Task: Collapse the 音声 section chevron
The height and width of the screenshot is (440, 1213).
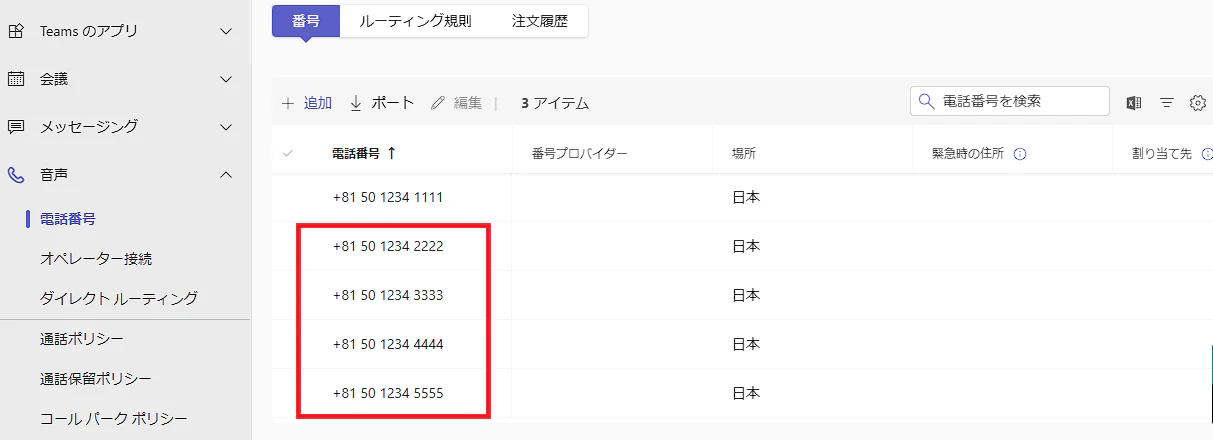Action: [x=226, y=175]
